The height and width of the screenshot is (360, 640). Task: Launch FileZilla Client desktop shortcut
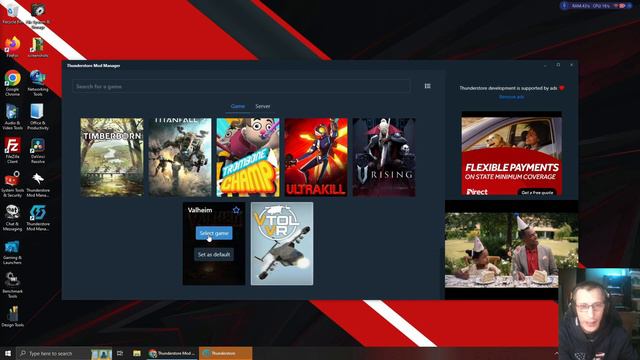click(12, 150)
